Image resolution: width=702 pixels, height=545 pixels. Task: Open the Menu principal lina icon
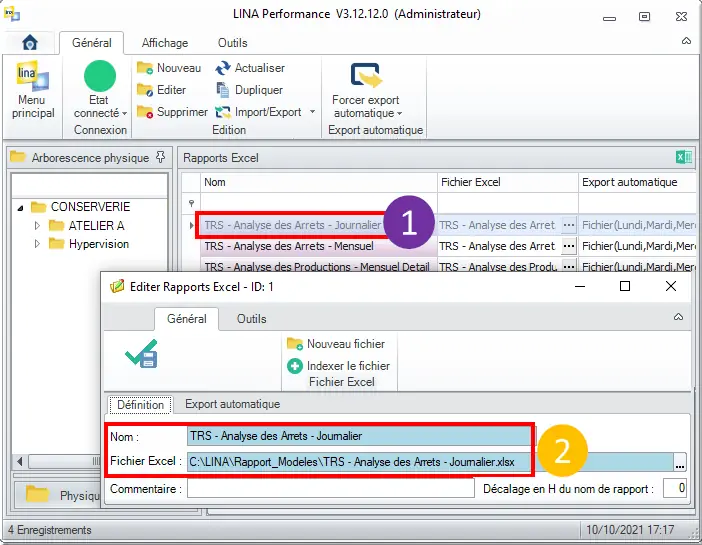(33, 76)
